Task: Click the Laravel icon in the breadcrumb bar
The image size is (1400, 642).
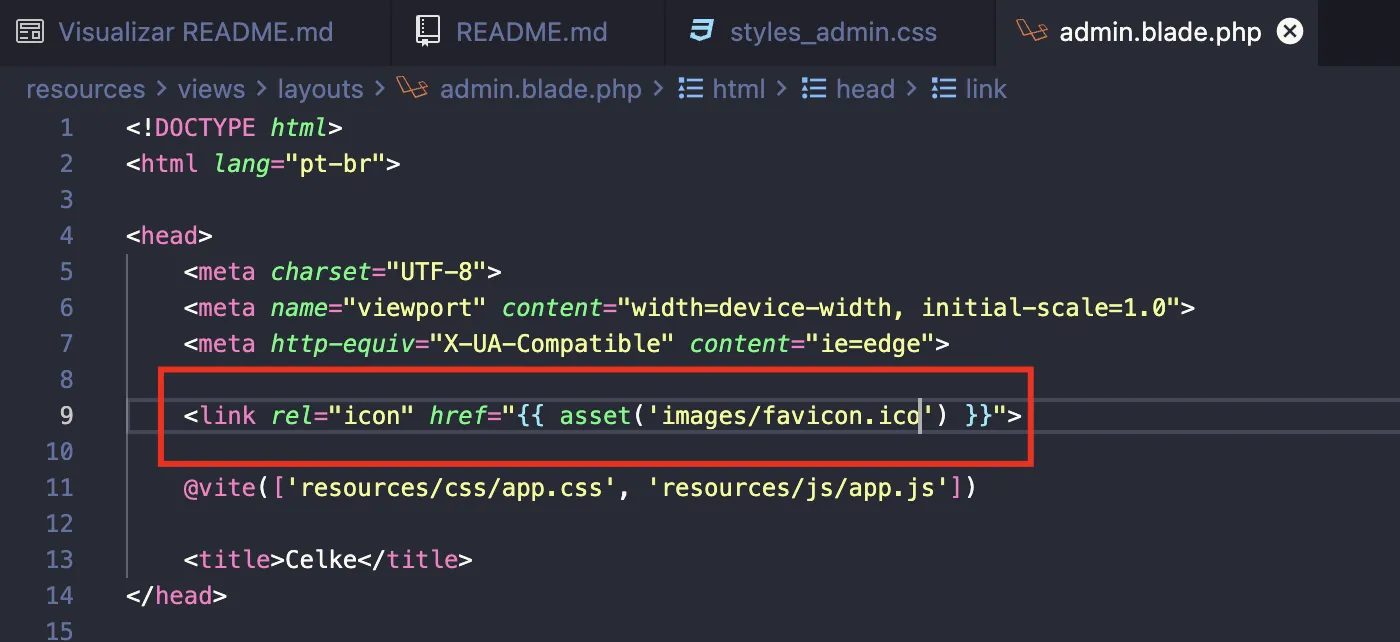Action: (x=412, y=88)
